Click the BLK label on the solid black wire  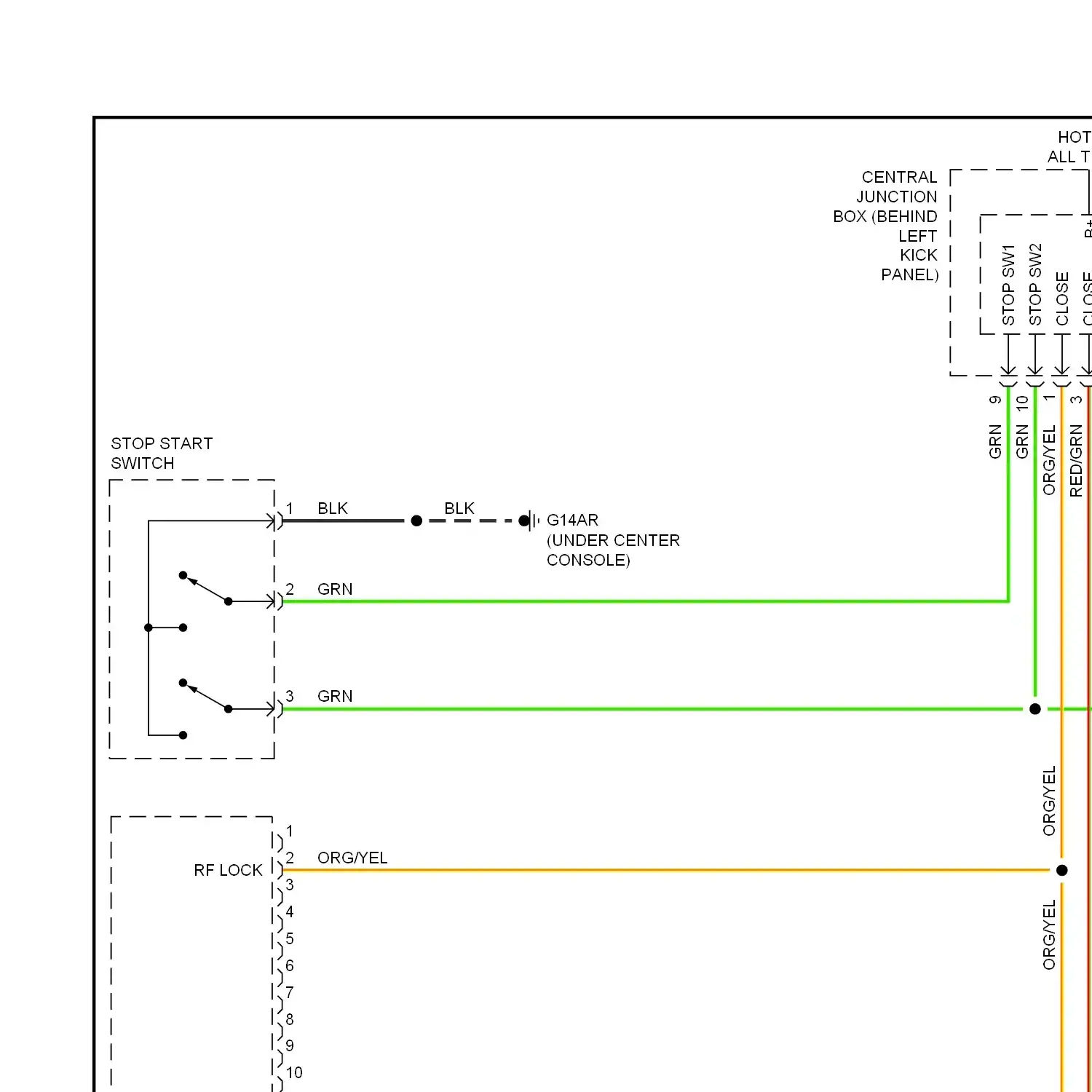click(x=333, y=508)
